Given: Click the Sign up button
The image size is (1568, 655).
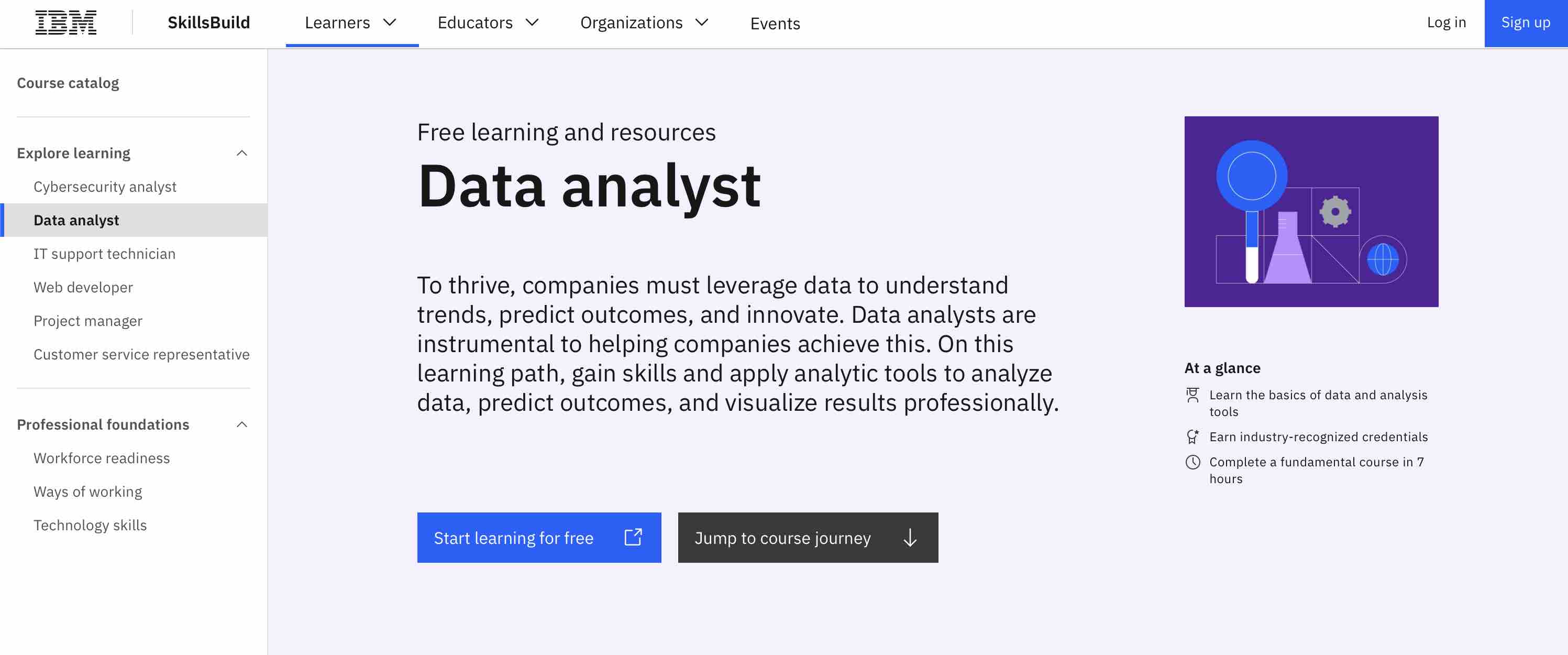Looking at the screenshot, I should tap(1525, 23).
